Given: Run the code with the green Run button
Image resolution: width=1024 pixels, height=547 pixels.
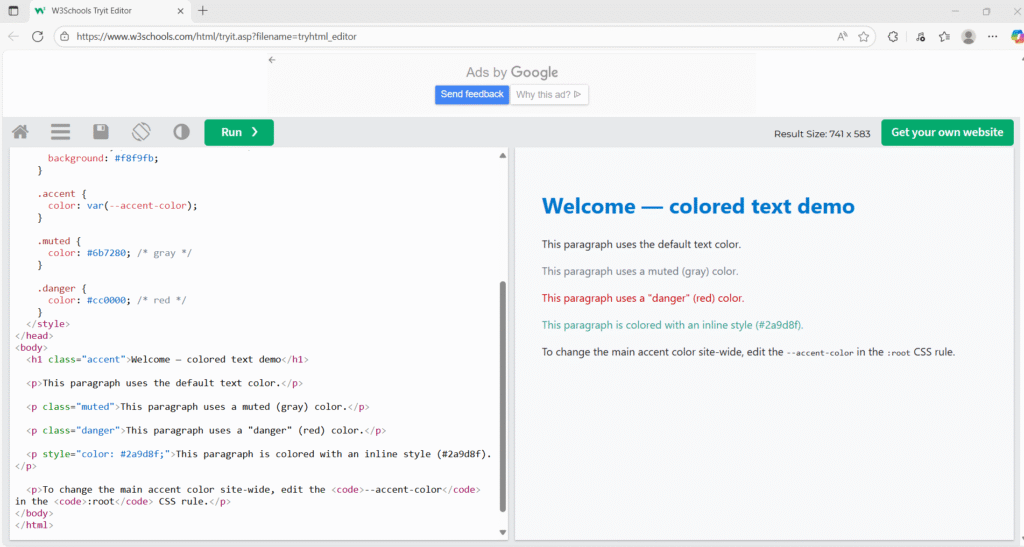Looking at the screenshot, I should (x=239, y=132).
